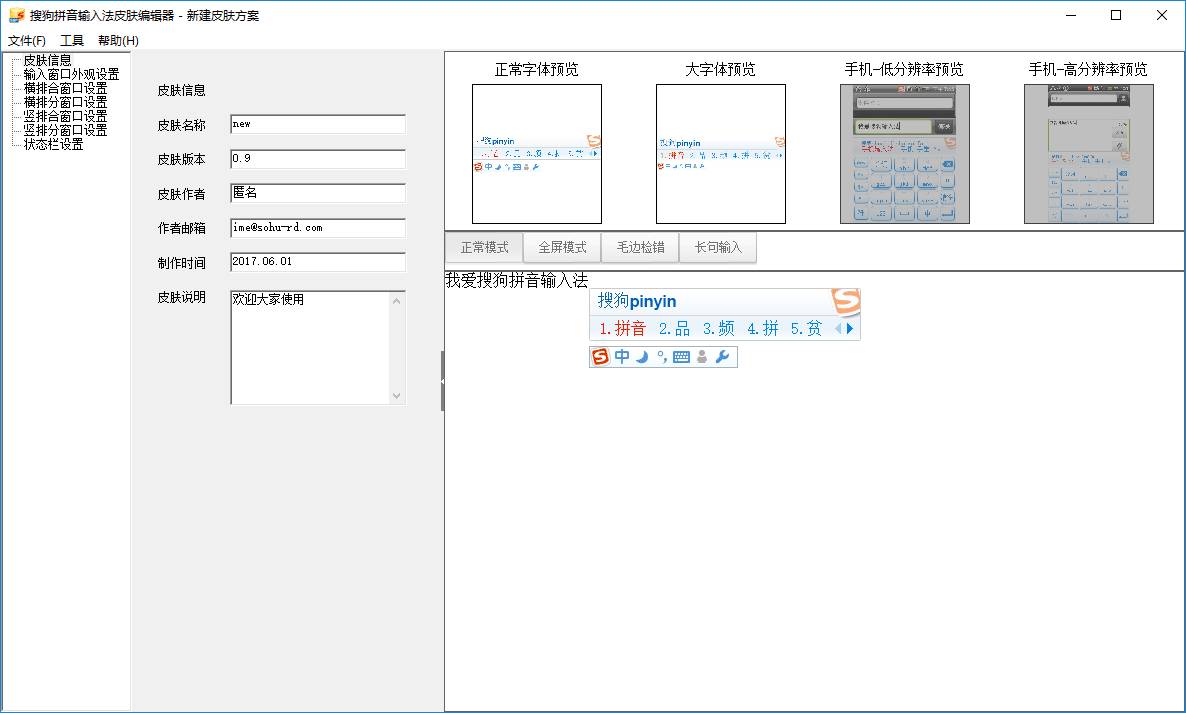Click the 皮肤作者 input field

click(318, 194)
